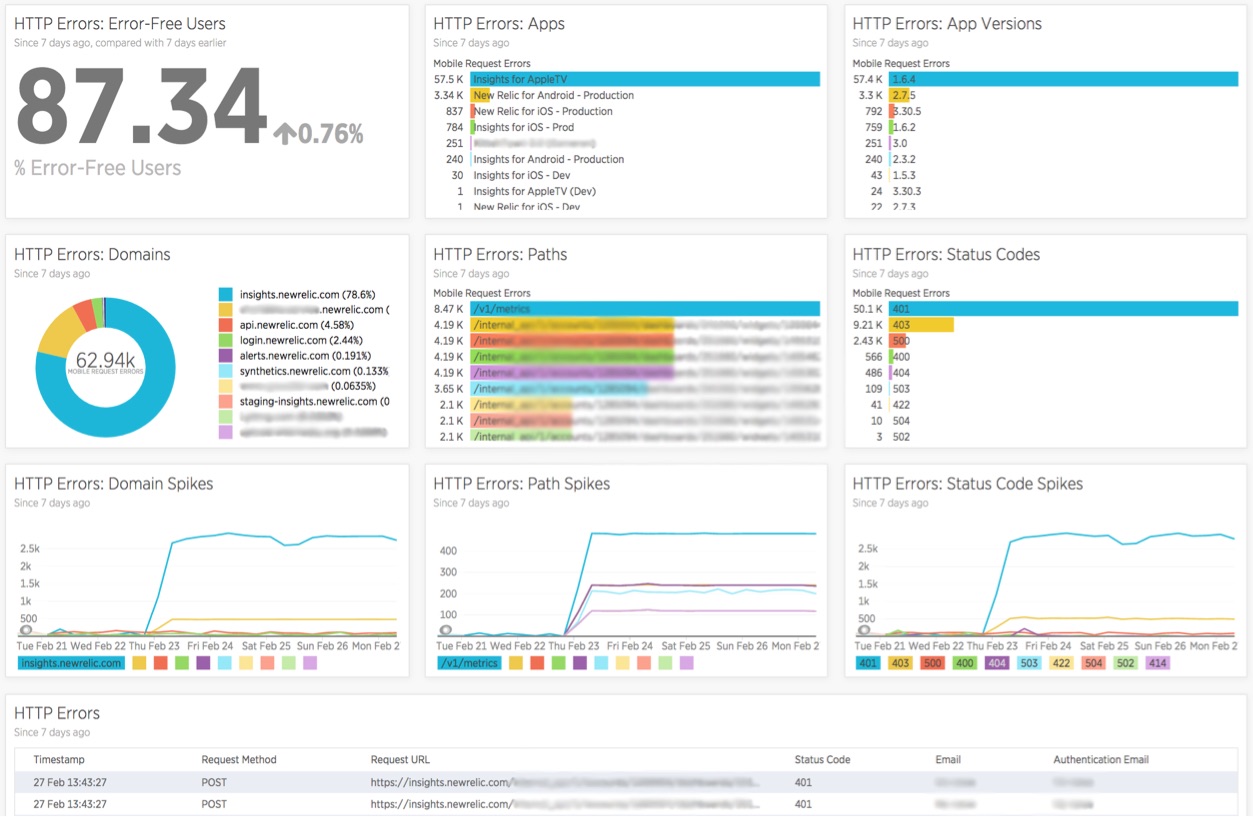Viewport: 1253px width, 822px height.
Task: Select the Insights for AppleTV bar in Apps
Action: coord(644,79)
